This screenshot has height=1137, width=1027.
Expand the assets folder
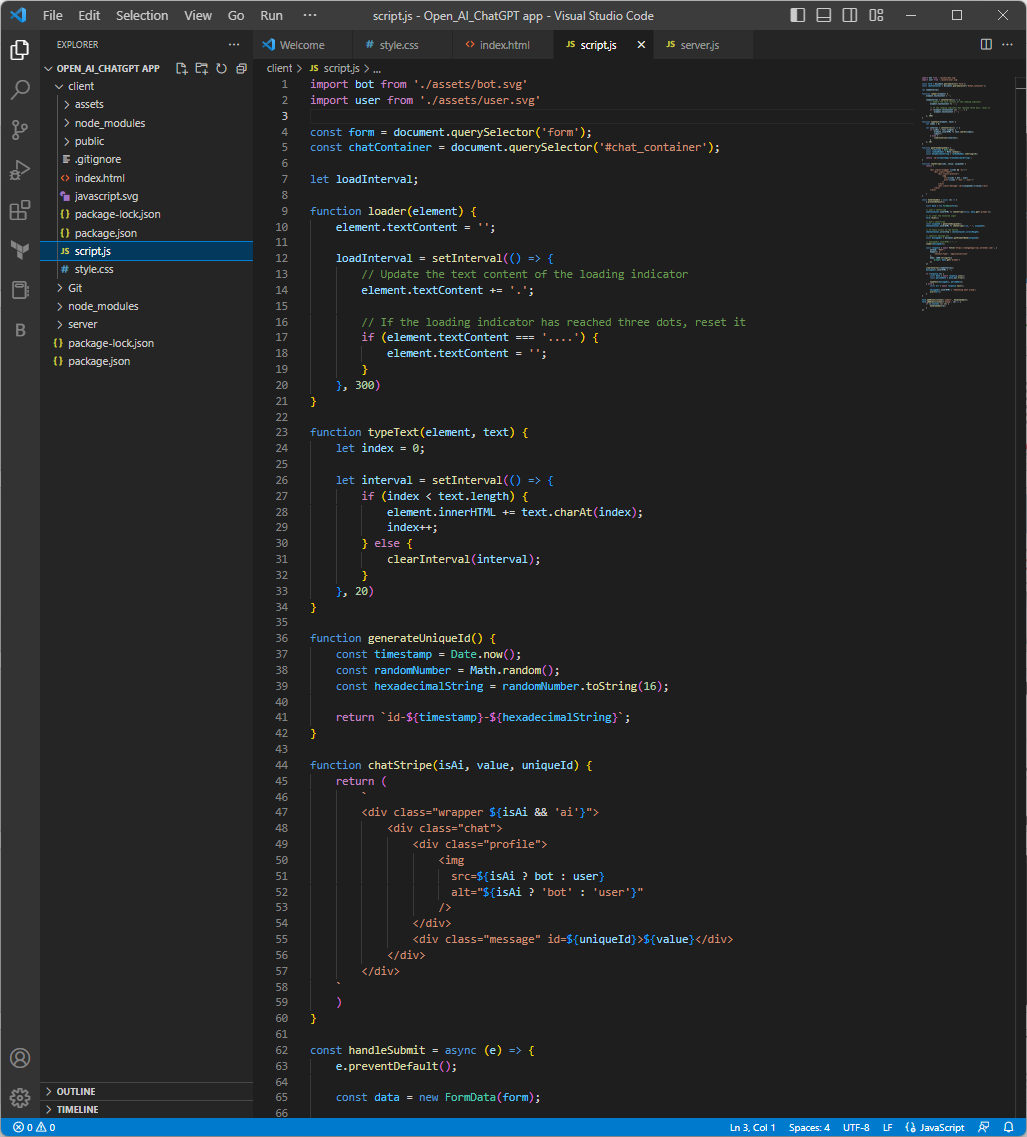click(x=147, y=104)
